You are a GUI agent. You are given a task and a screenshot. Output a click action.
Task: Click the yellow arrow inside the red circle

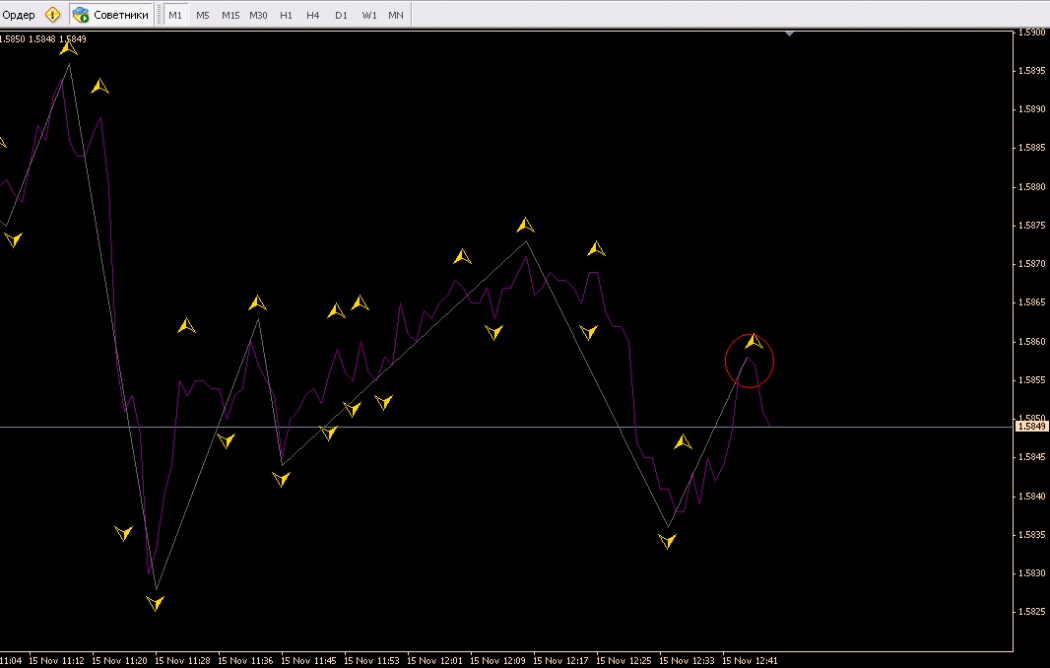754,342
